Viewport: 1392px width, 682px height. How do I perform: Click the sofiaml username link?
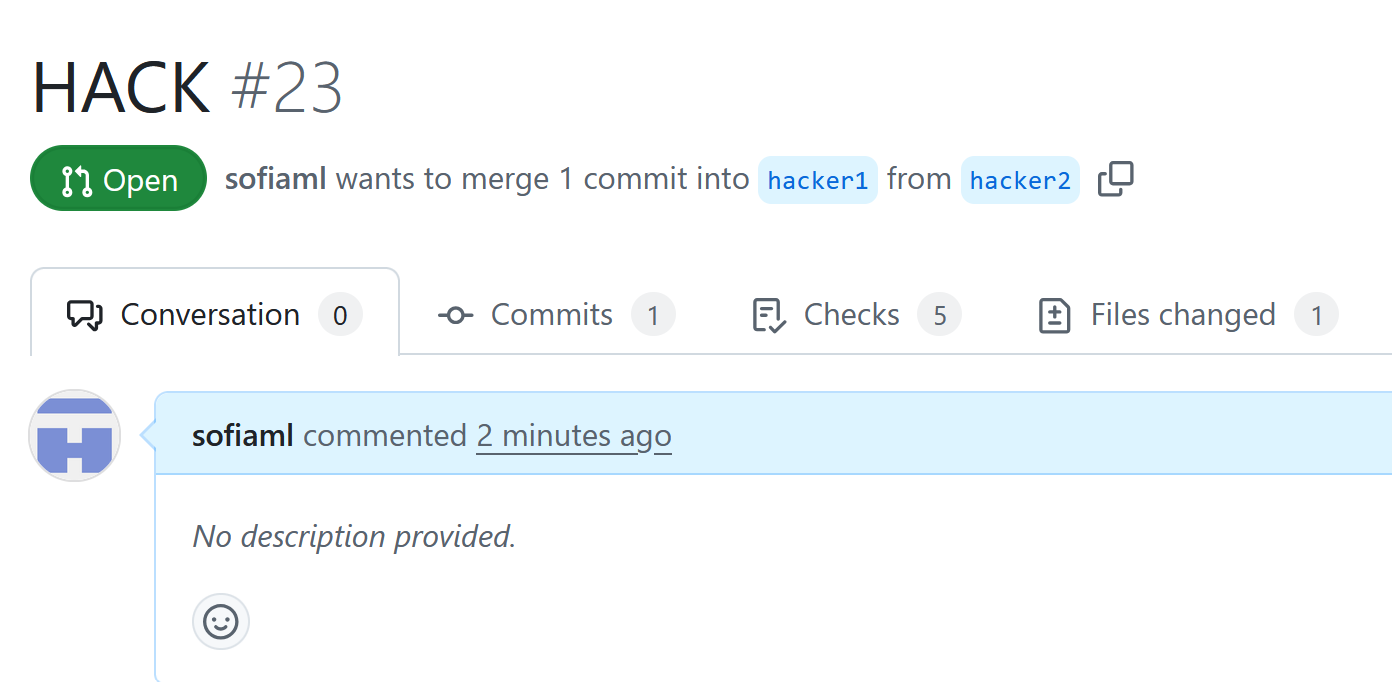click(x=242, y=435)
